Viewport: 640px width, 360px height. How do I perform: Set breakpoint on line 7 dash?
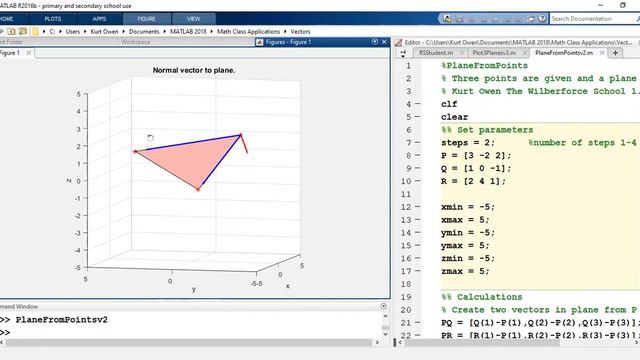point(418,142)
